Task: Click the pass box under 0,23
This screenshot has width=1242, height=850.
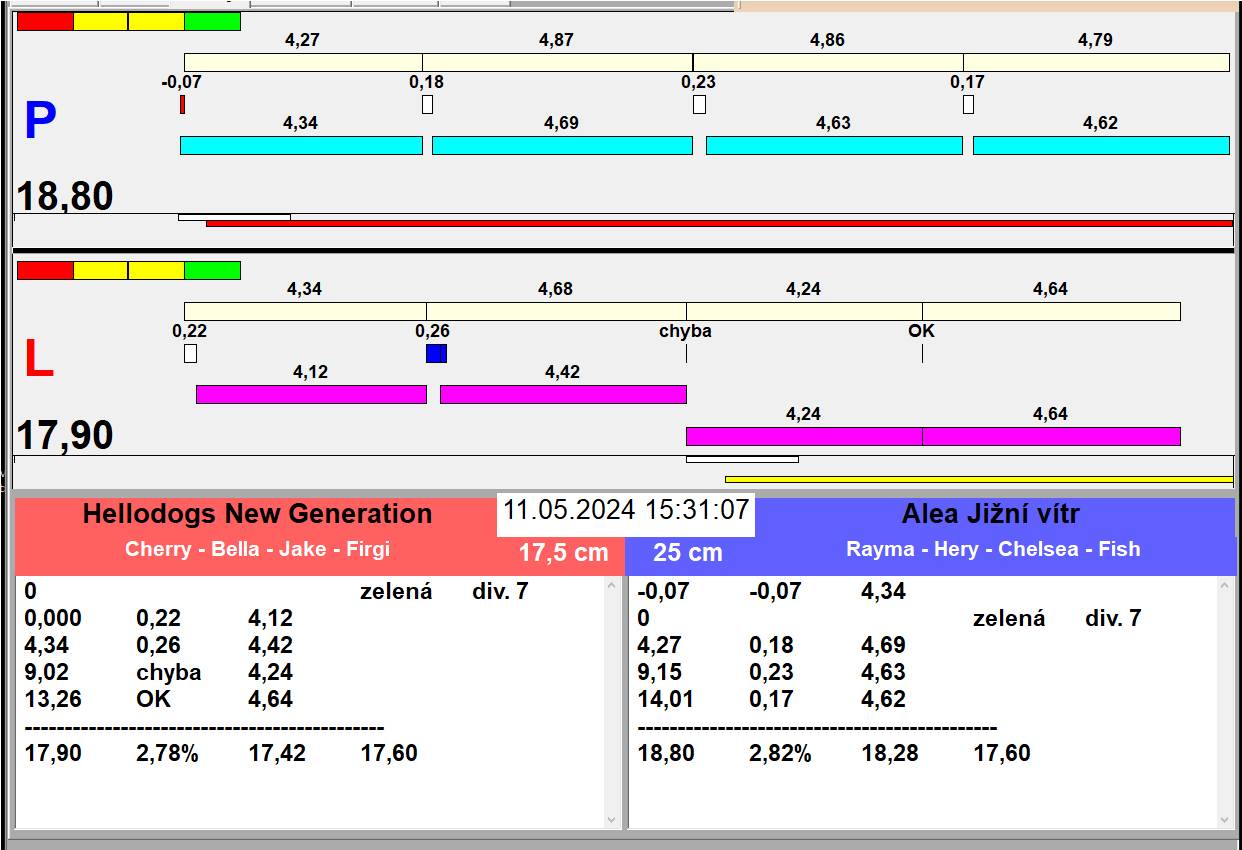Action: coord(699,104)
